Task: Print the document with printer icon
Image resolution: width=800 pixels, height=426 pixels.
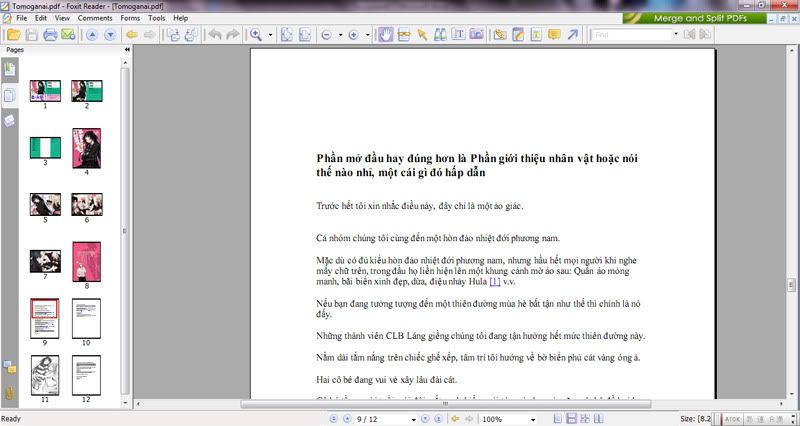Action: [50, 35]
